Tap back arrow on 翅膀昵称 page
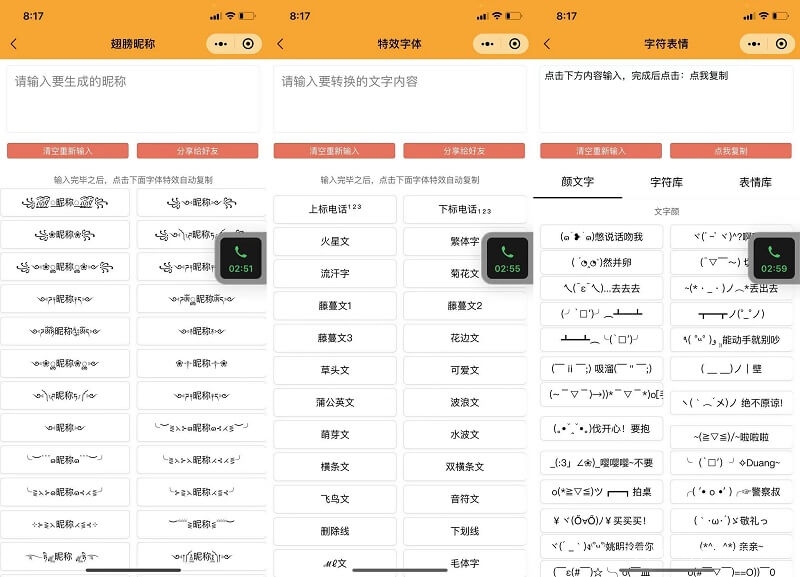The image size is (800, 577). pos(13,44)
